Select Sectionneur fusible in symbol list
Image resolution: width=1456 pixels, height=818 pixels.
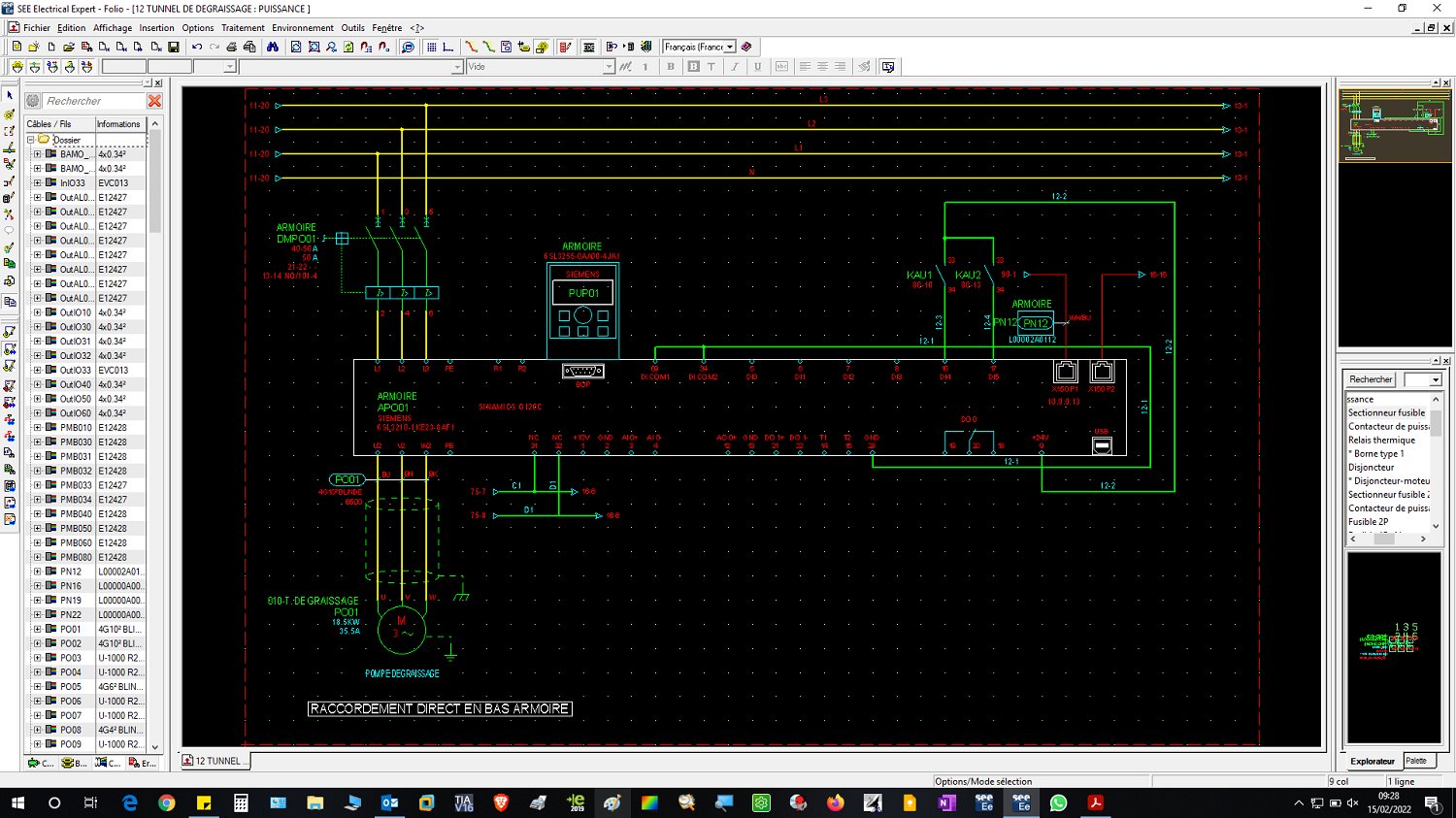(1386, 412)
